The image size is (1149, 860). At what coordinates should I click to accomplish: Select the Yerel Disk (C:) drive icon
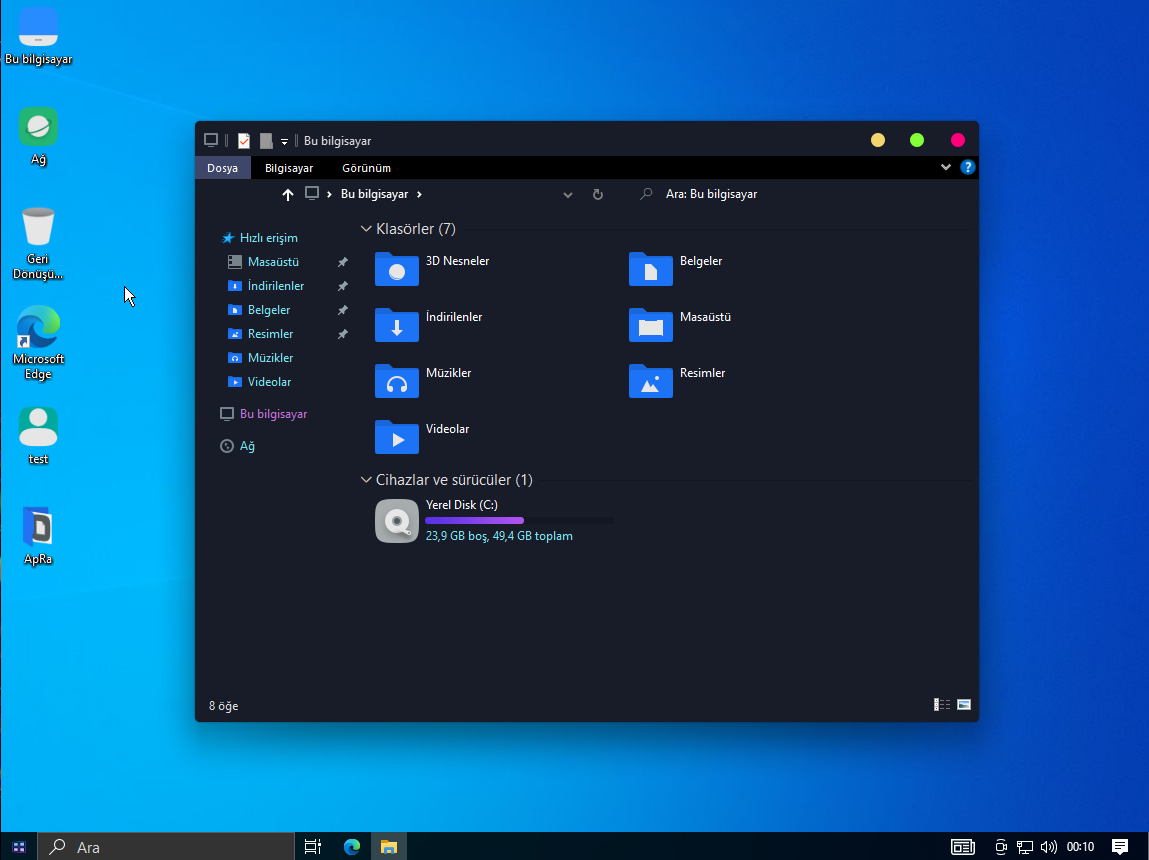click(396, 521)
